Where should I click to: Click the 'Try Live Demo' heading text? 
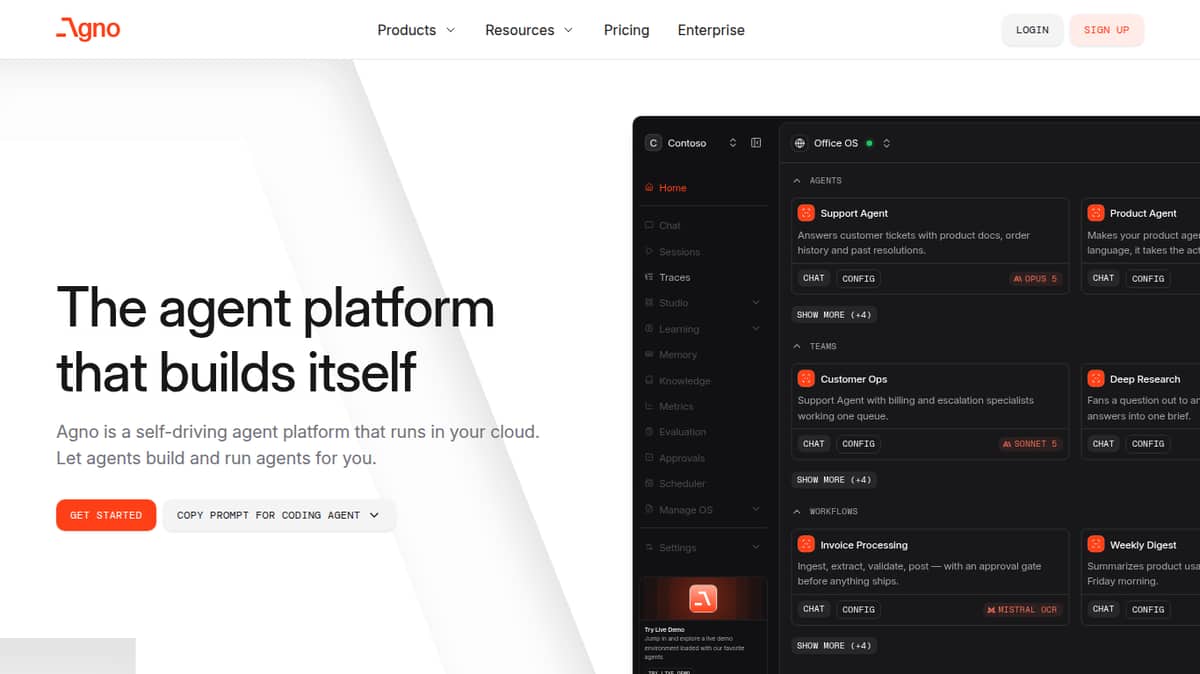(664, 630)
